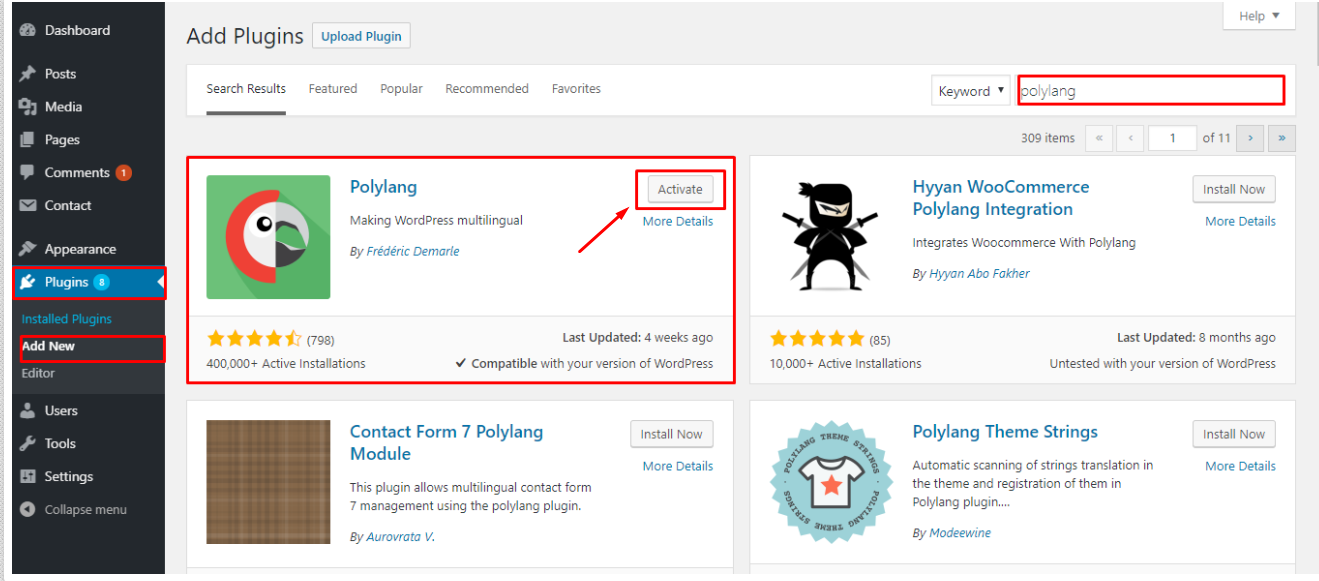Screen dimensions: 1319x581
Task: Click the Upload Plugin button
Action: (x=361, y=36)
